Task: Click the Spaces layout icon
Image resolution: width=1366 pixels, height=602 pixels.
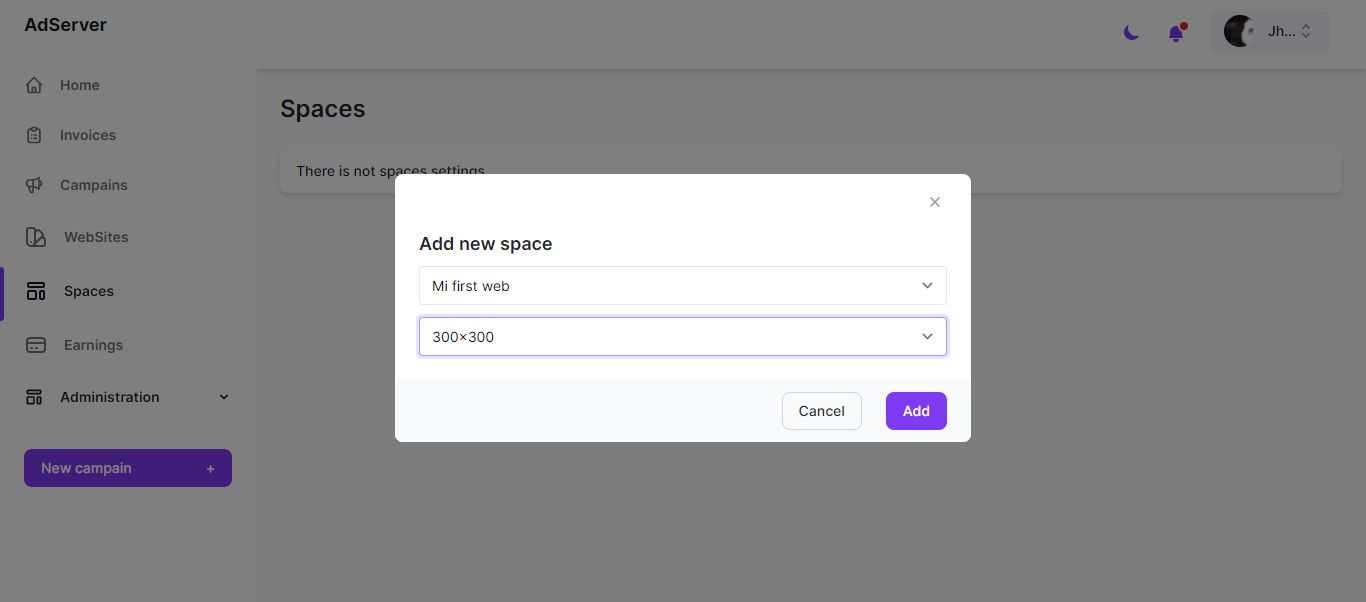Action: (36, 291)
